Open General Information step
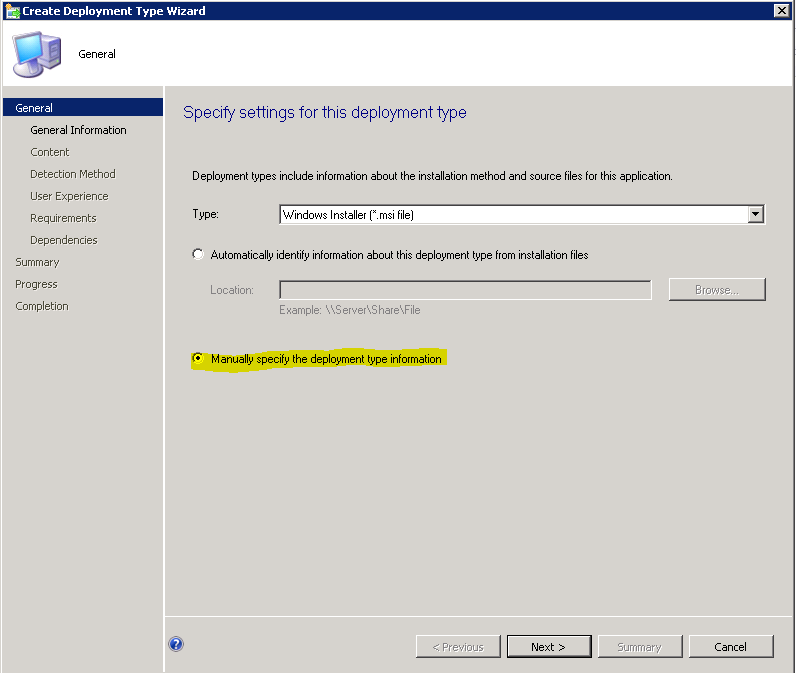This screenshot has height=673, width=796. (x=78, y=130)
